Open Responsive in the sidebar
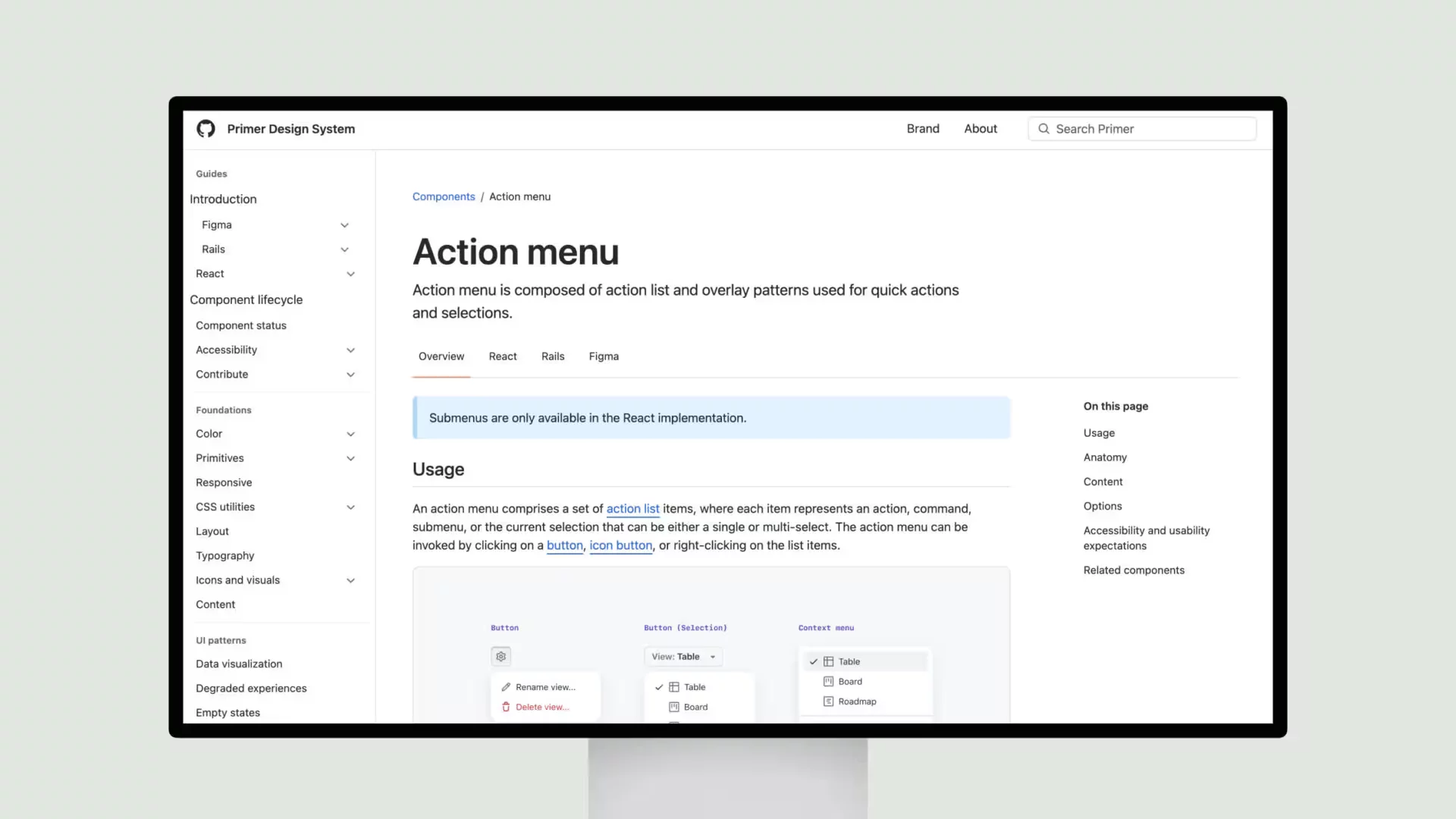 coord(224,482)
